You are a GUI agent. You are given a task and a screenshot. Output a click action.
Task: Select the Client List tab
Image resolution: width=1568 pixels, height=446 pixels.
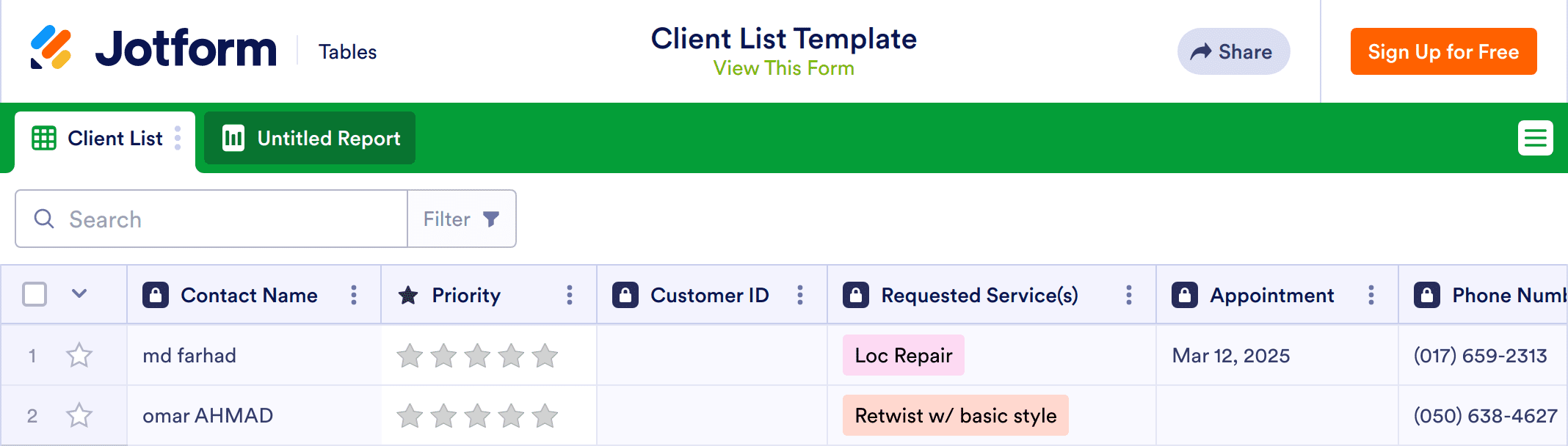(x=115, y=138)
